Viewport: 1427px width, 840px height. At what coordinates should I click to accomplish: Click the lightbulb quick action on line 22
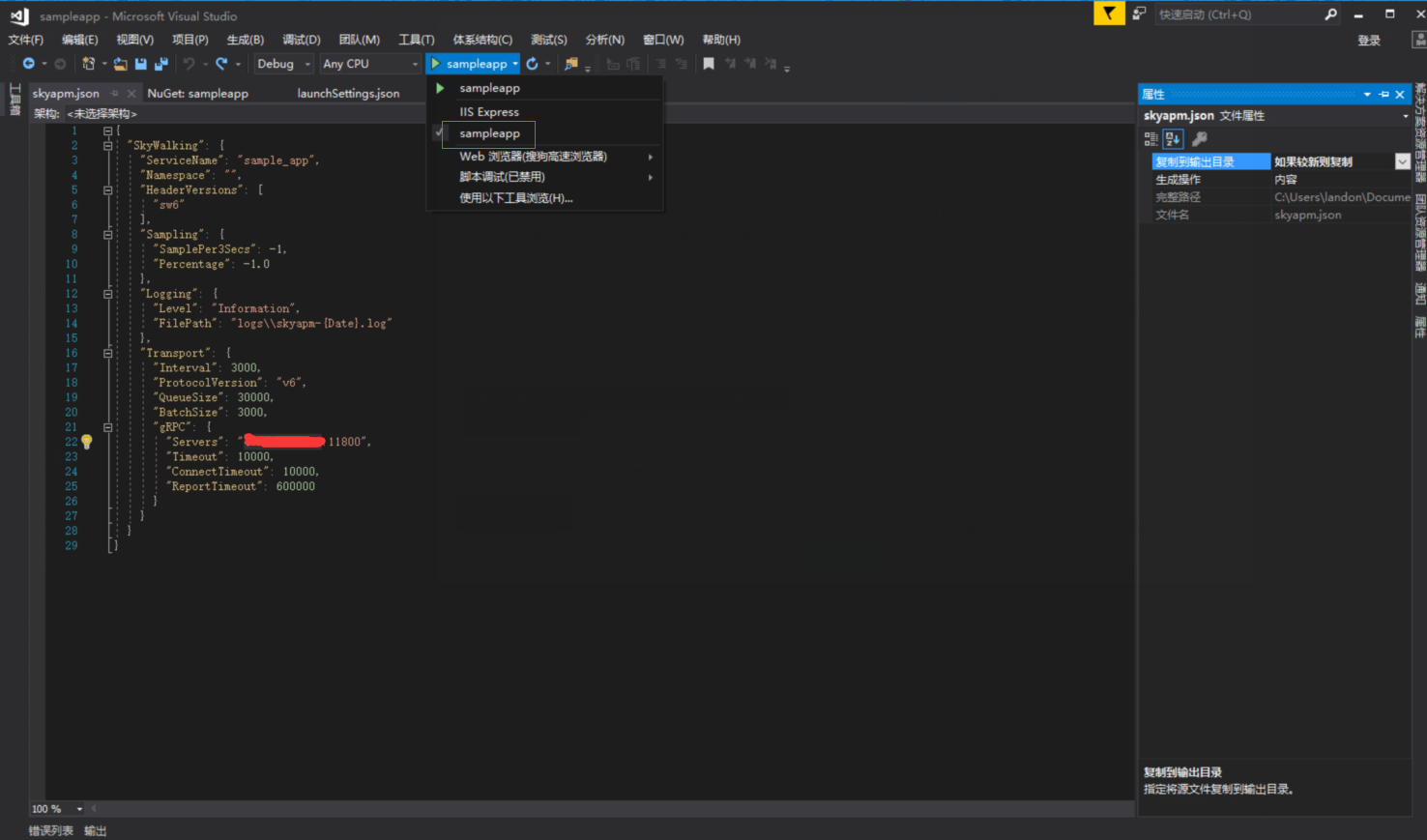[x=87, y=442]
